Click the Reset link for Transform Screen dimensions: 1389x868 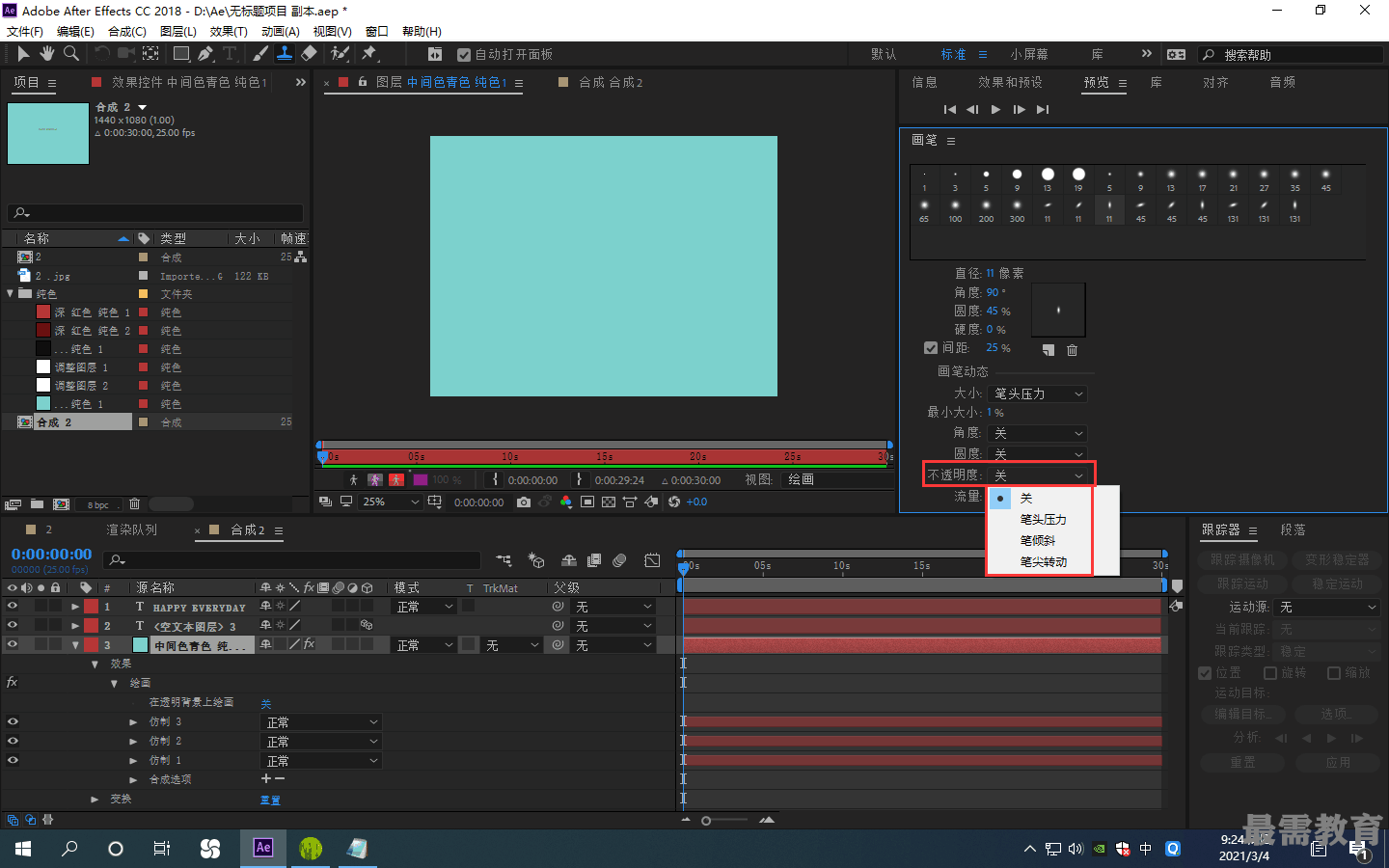pyautogui.click(x=270, y=800)
